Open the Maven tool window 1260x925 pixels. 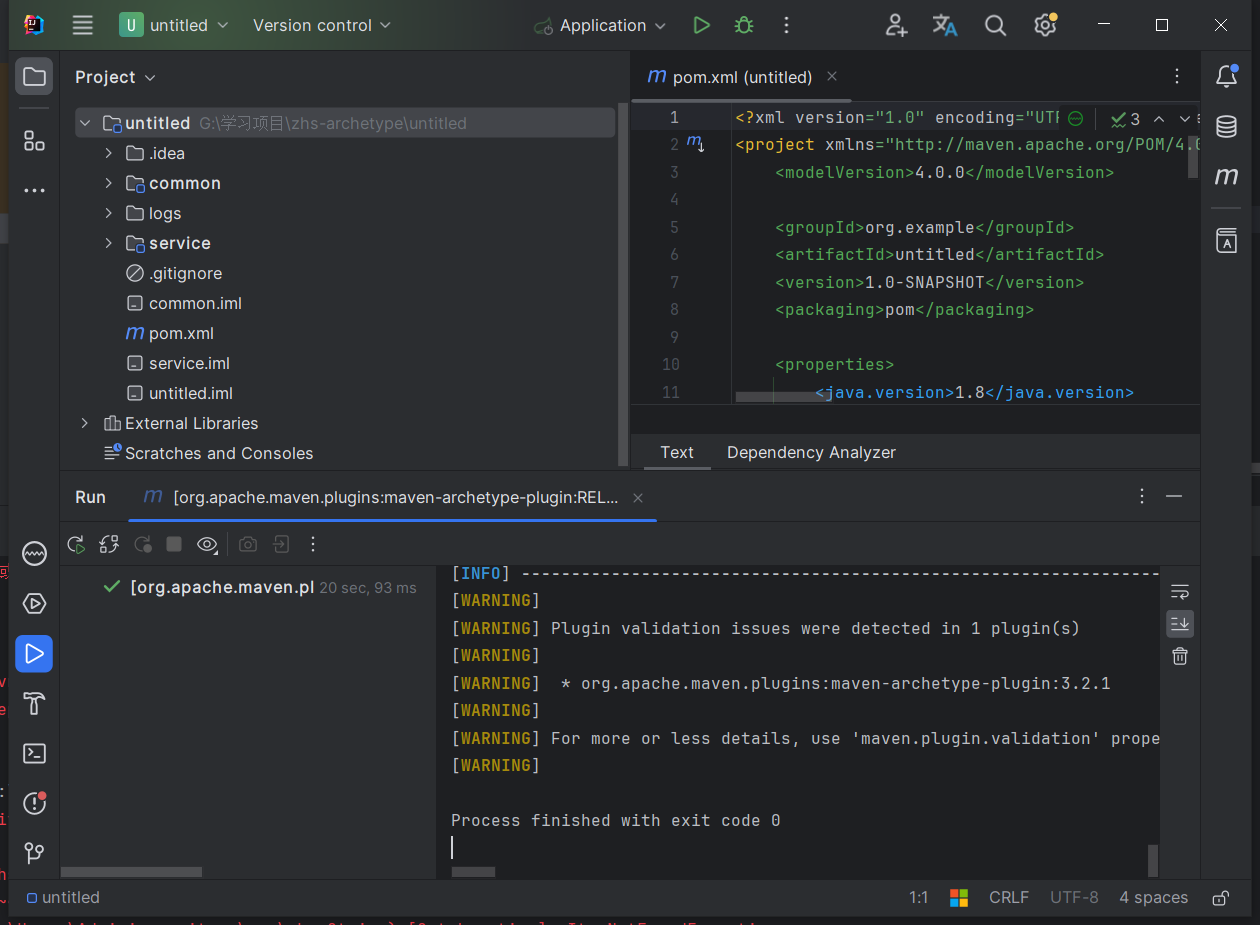[x=1226, y=177]
